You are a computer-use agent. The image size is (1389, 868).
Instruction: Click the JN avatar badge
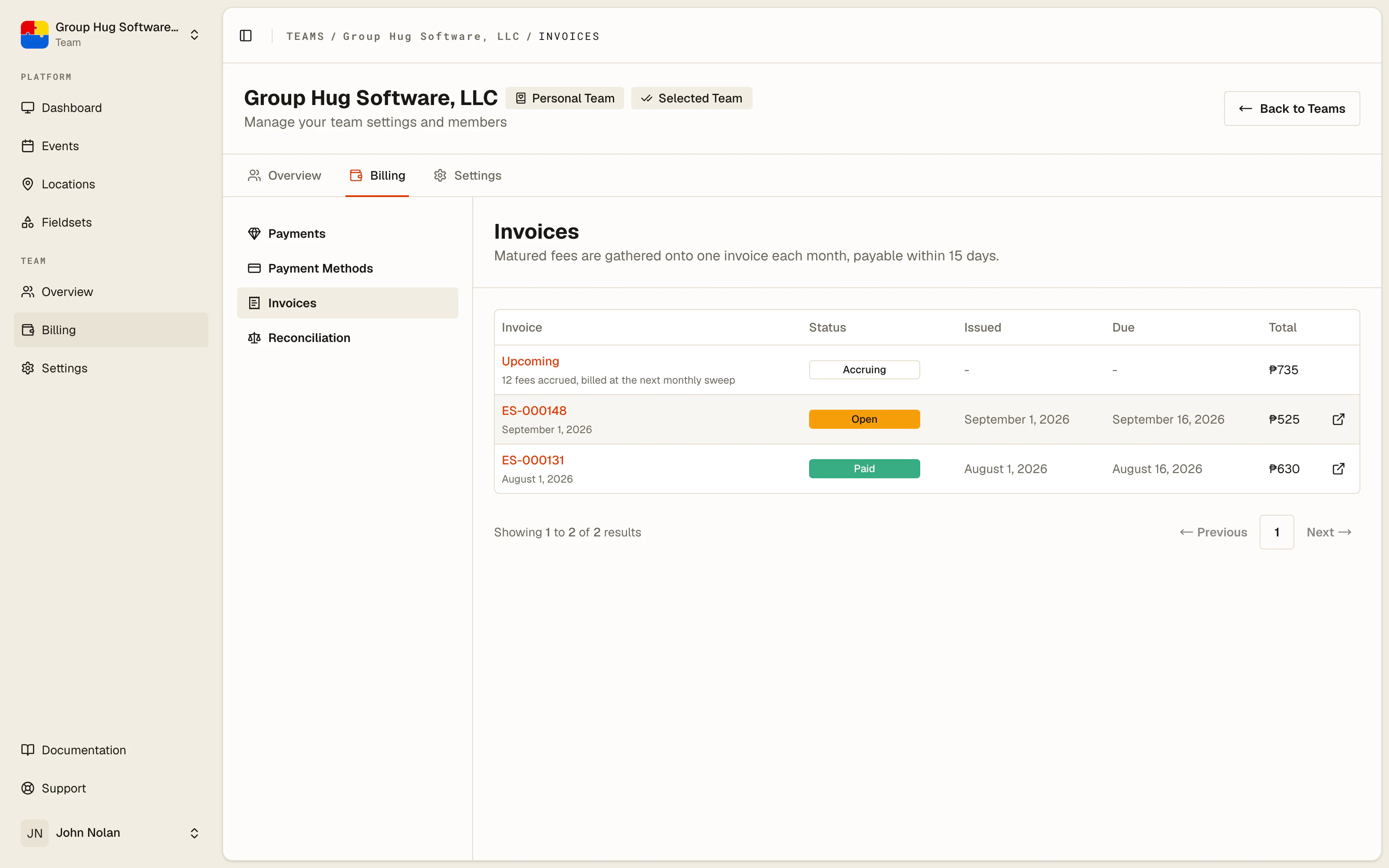(x=34, y=833)
